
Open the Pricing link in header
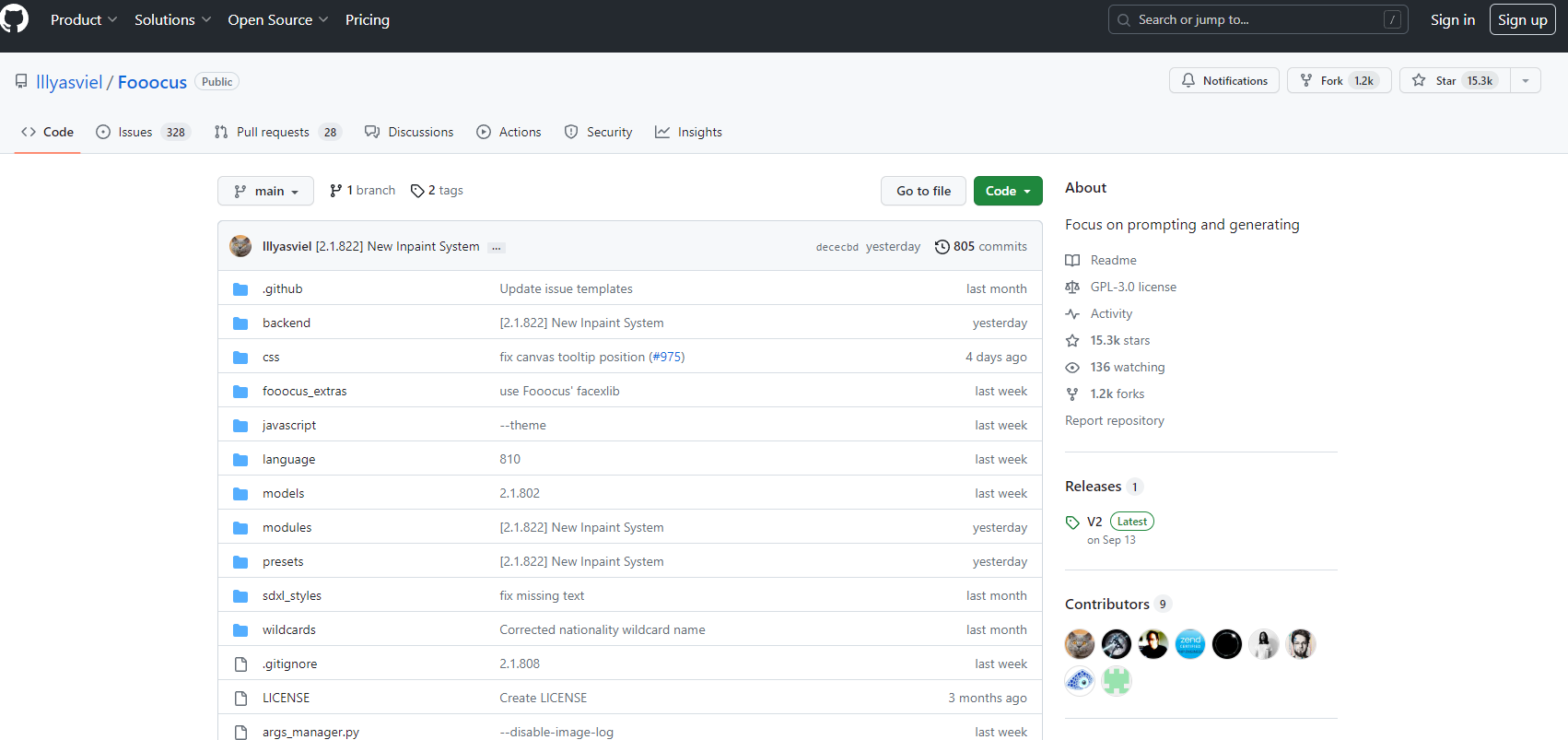pos(368,19)
